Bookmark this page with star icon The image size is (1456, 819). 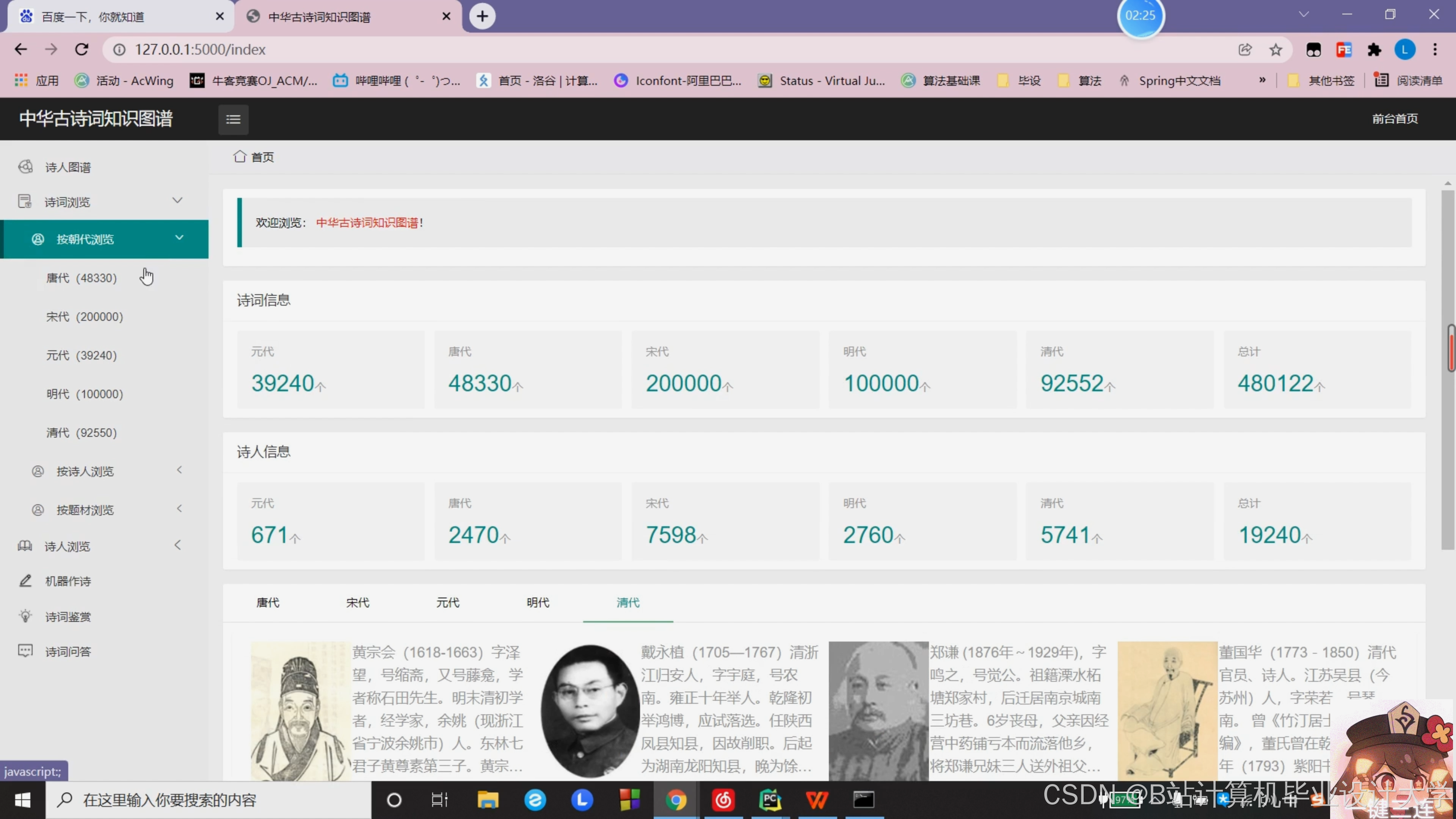pyautogui.click(x=1275, y=50)
